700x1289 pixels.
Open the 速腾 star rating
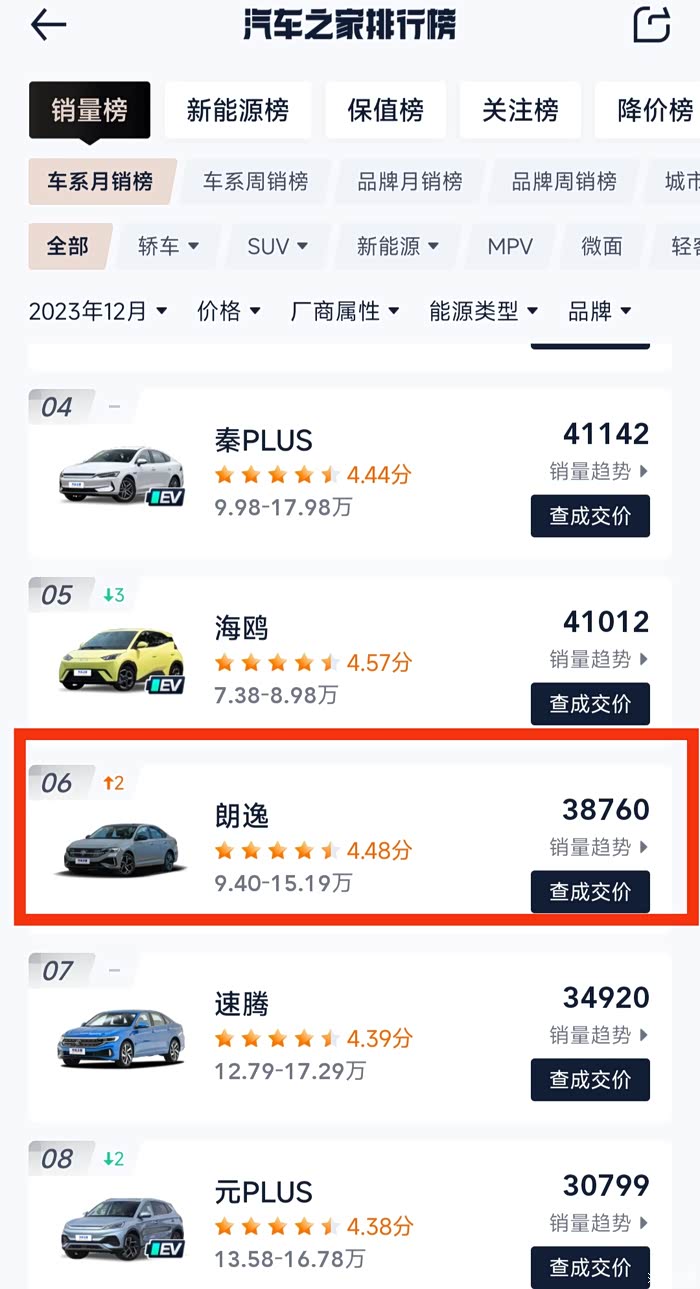point(313,1039)
